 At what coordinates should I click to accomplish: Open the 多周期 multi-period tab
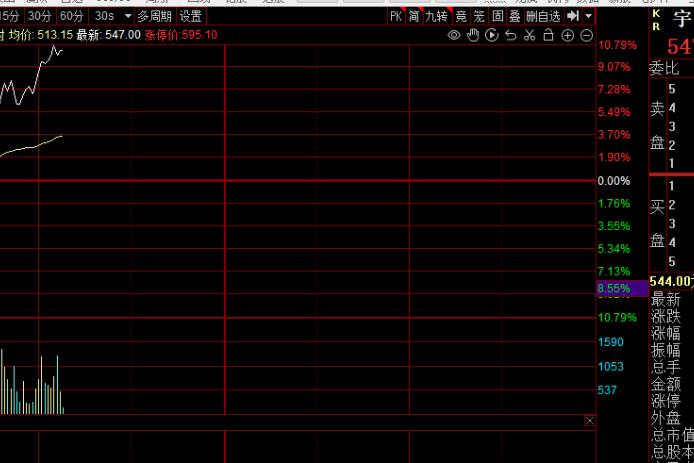click(154, 16)
